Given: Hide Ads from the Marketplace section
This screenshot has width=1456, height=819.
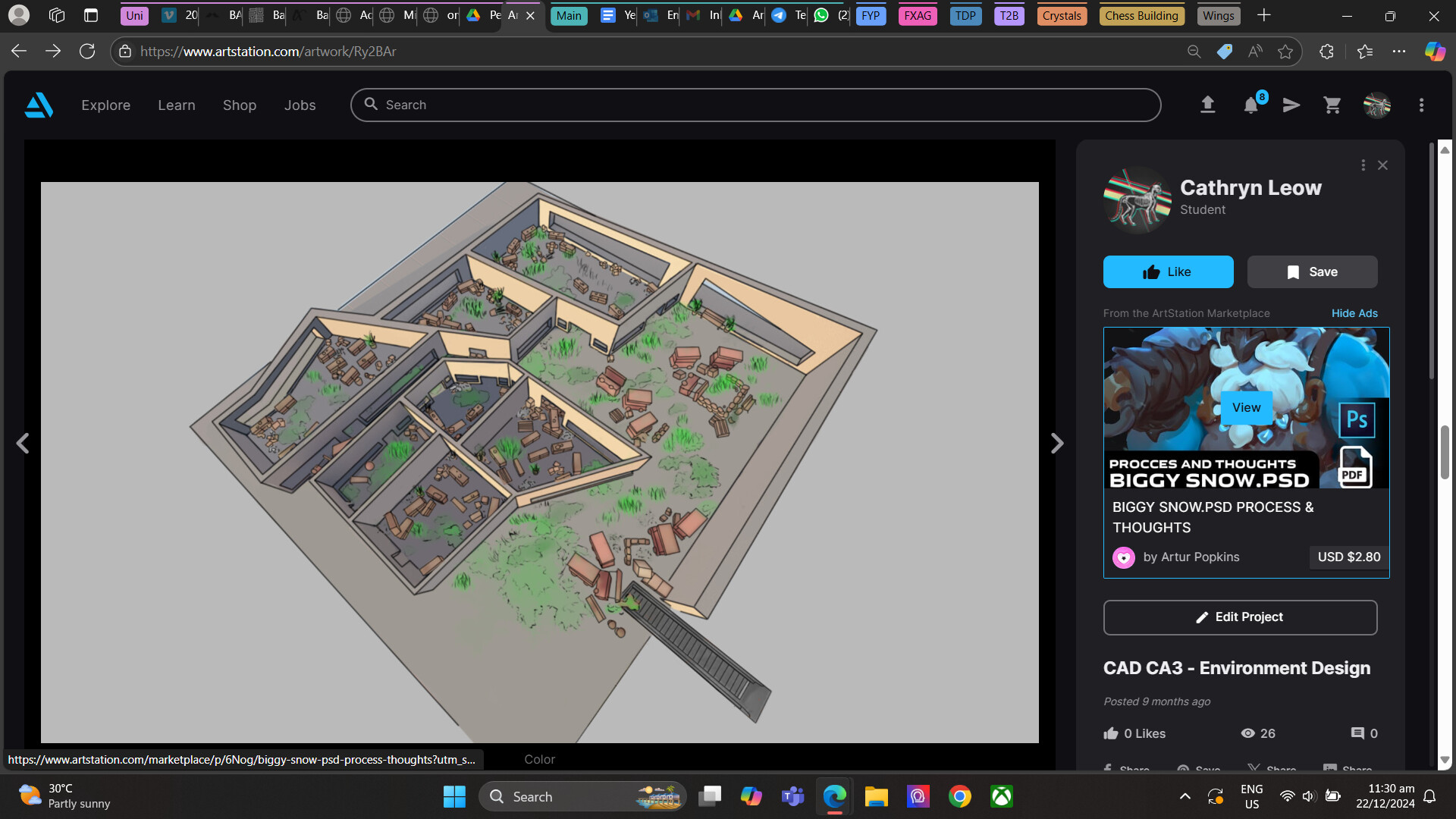Looking at the screenshot, I should click(1354, 313).
